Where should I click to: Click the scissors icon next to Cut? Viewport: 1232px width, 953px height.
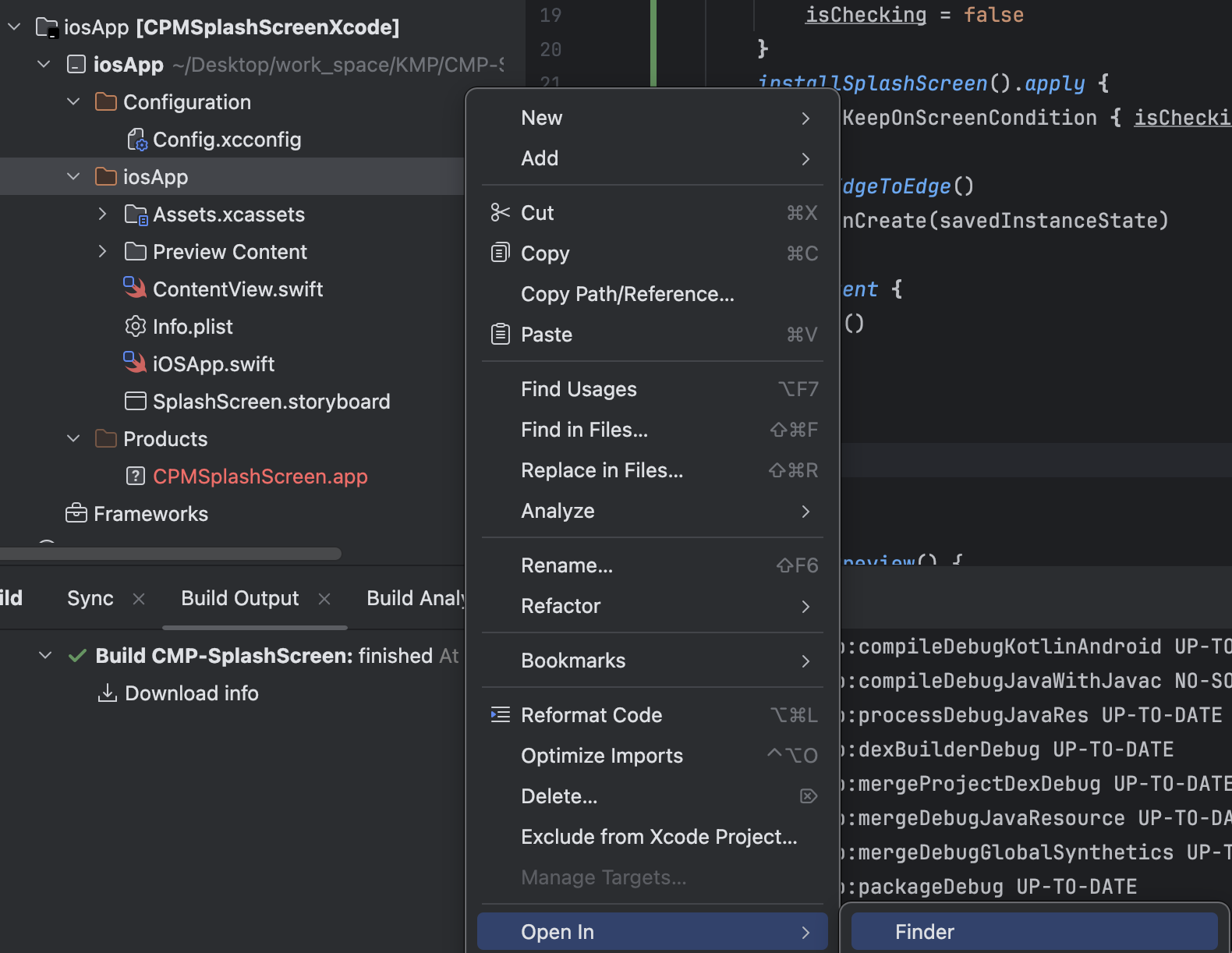click(x=500, y=213)
